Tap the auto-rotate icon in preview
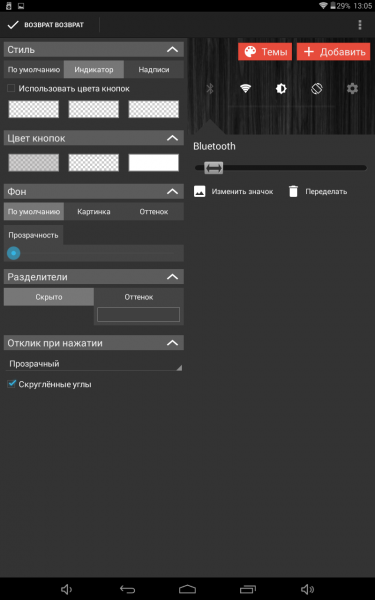Viewport: 375px width, 600px height. 316,89
